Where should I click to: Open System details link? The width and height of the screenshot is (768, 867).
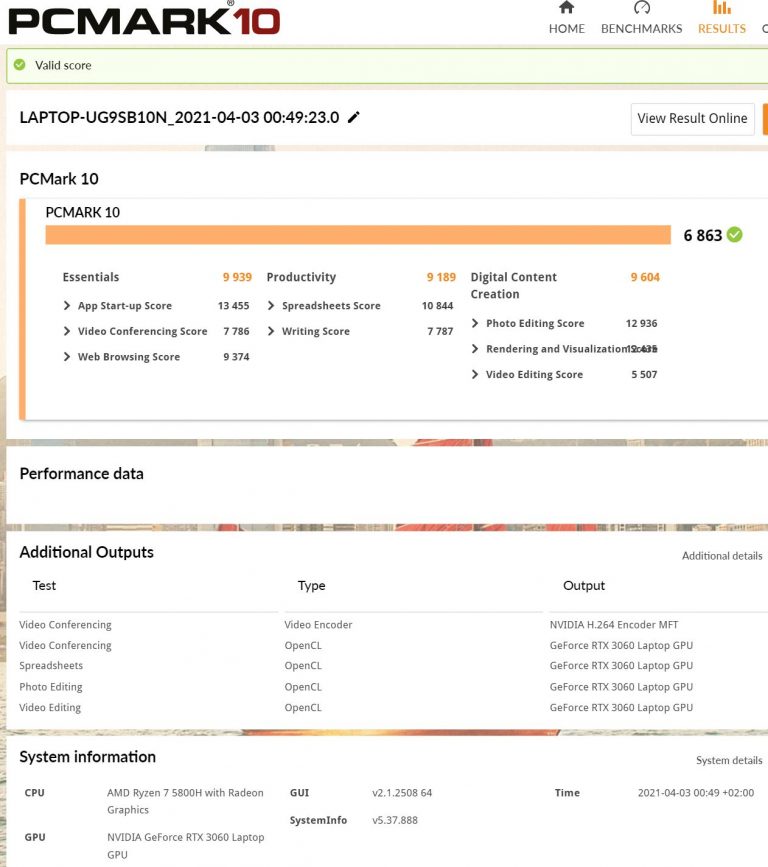[729, 761]
